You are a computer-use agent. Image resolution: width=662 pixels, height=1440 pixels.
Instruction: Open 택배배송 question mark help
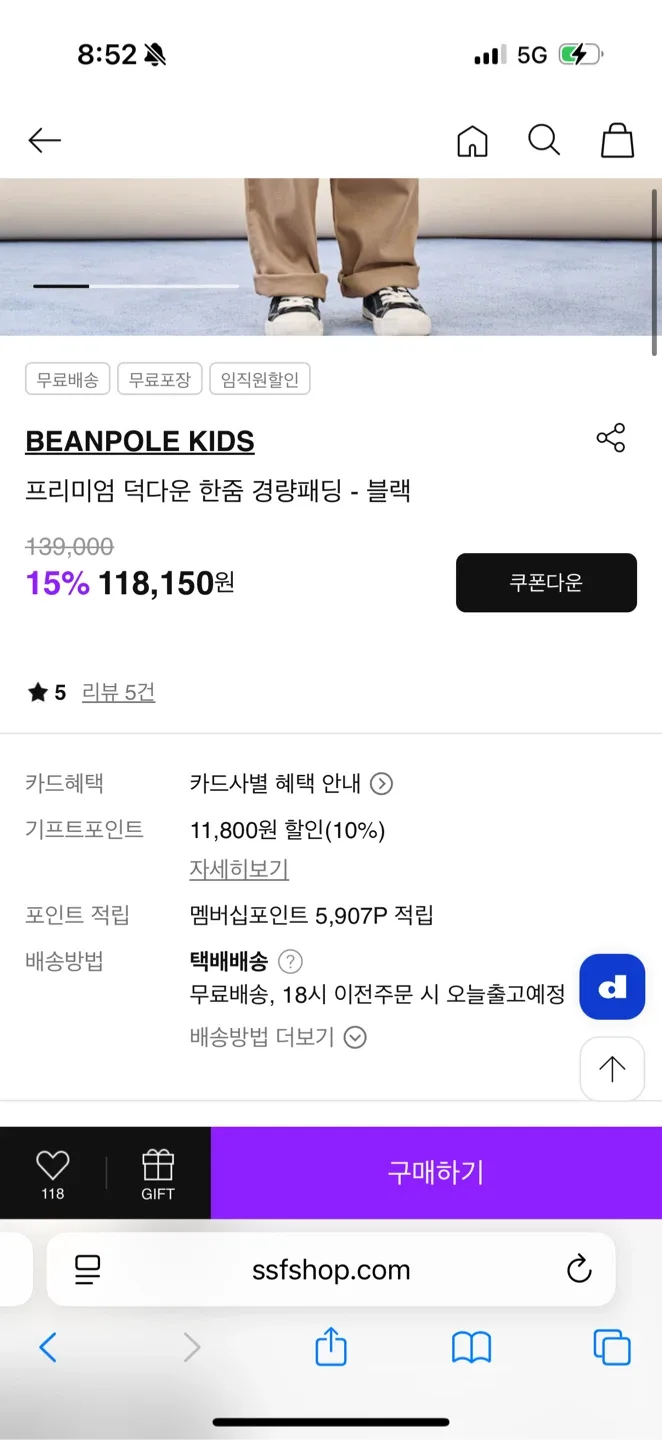pyautogui.click(x=290, y=962)
